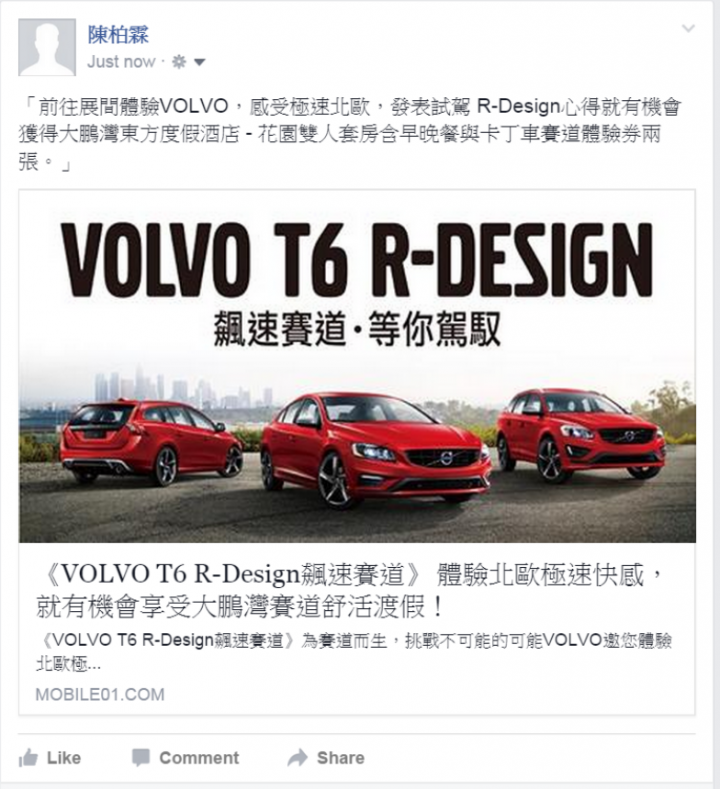
Task: Click the Comment text label
Action: coord(199,758)
